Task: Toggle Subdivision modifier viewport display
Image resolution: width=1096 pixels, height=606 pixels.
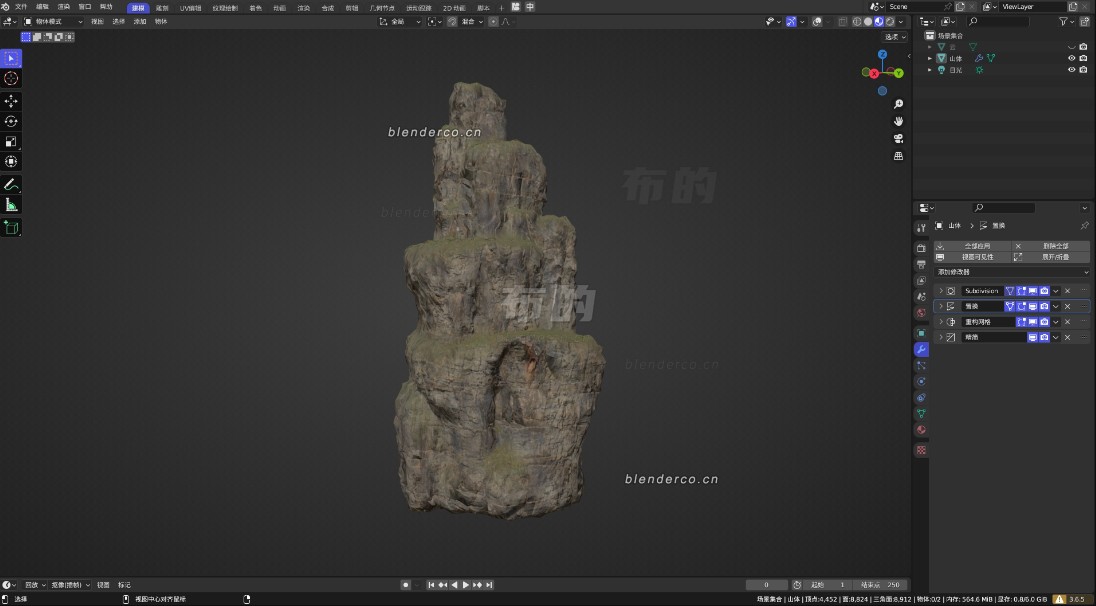Action: [x=1032, y=291]
